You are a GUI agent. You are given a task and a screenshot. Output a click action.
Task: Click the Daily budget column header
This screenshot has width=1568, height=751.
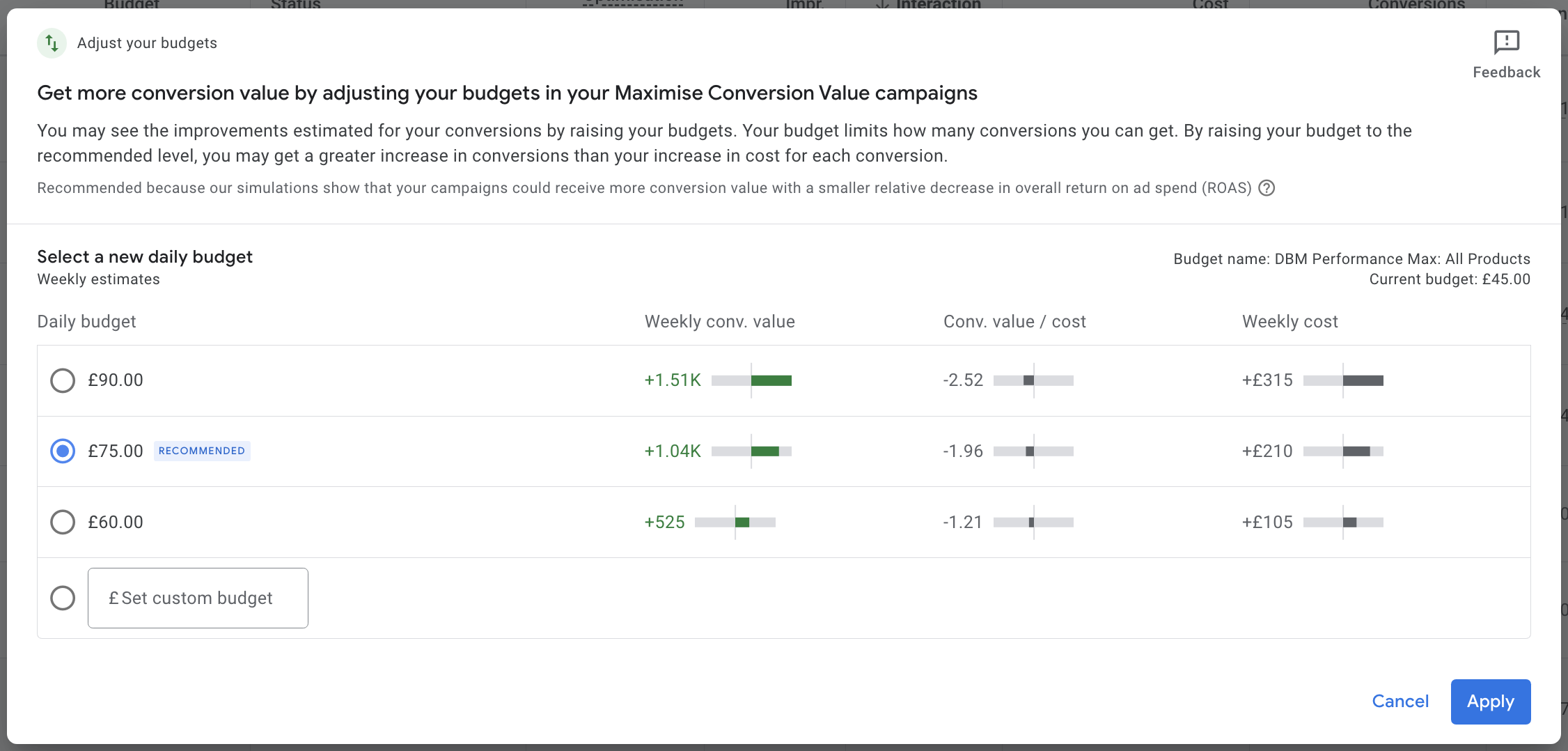[86, 322]
